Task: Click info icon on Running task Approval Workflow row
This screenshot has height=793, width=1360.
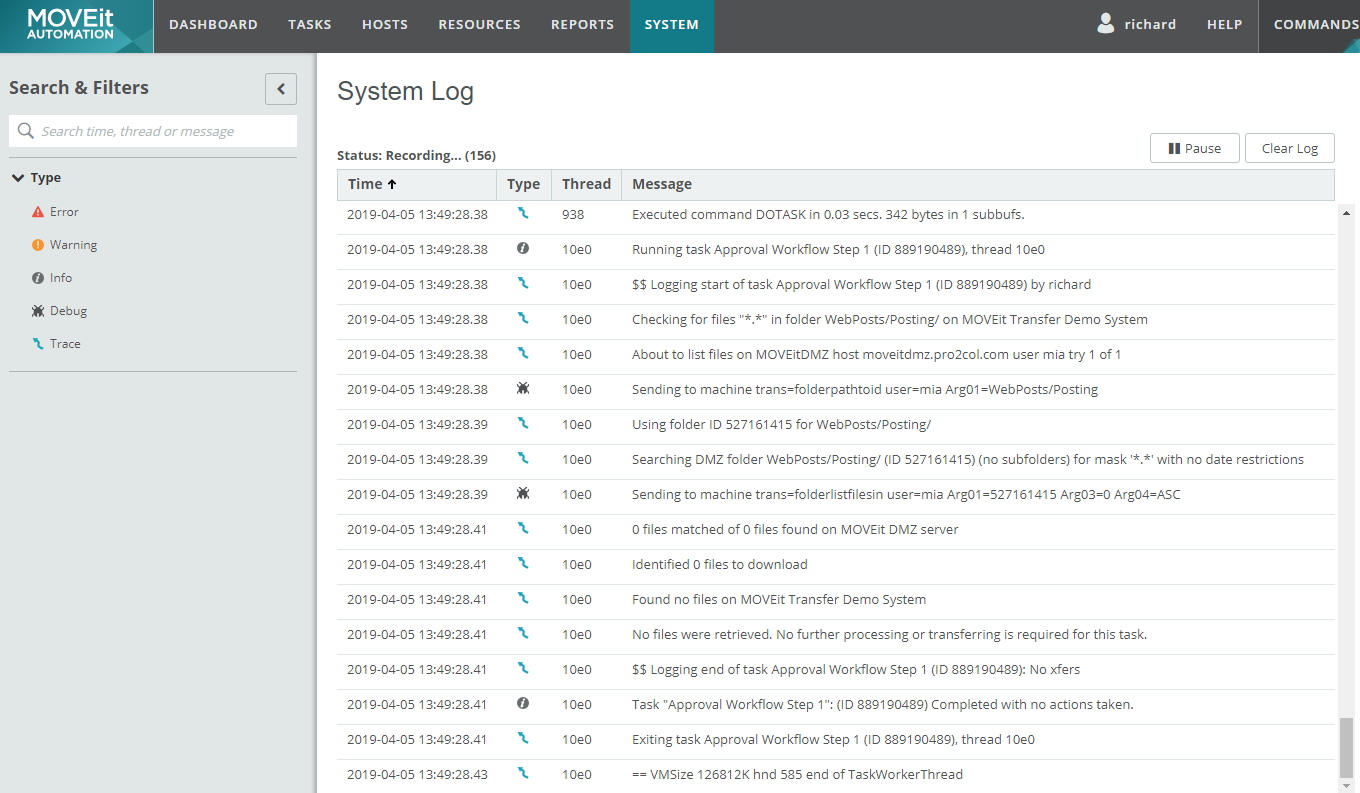Action: pos(522,248)
